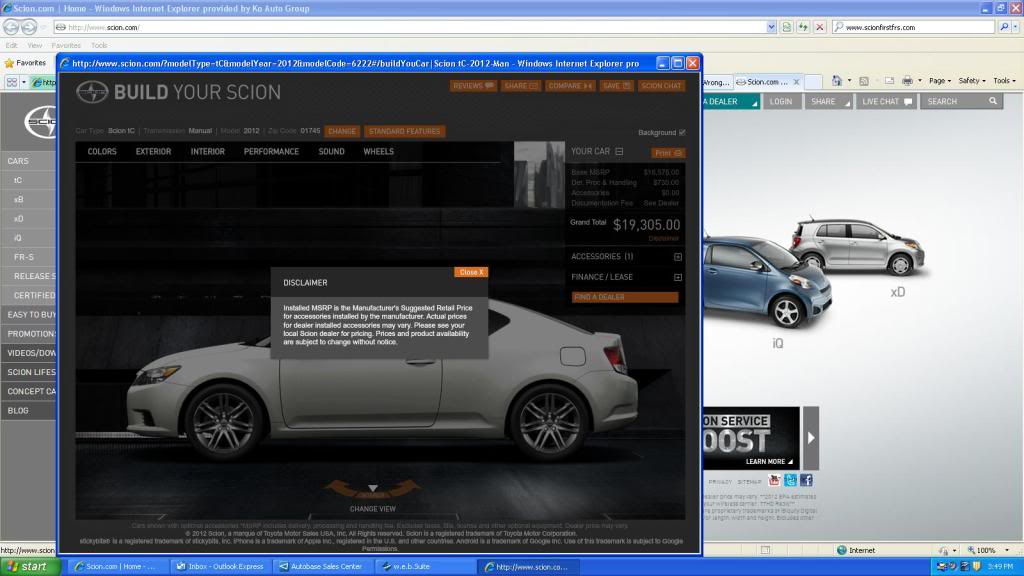1024x576 pixels.
Task: Switch to the Sound tab
Action: tap(331, 152)
